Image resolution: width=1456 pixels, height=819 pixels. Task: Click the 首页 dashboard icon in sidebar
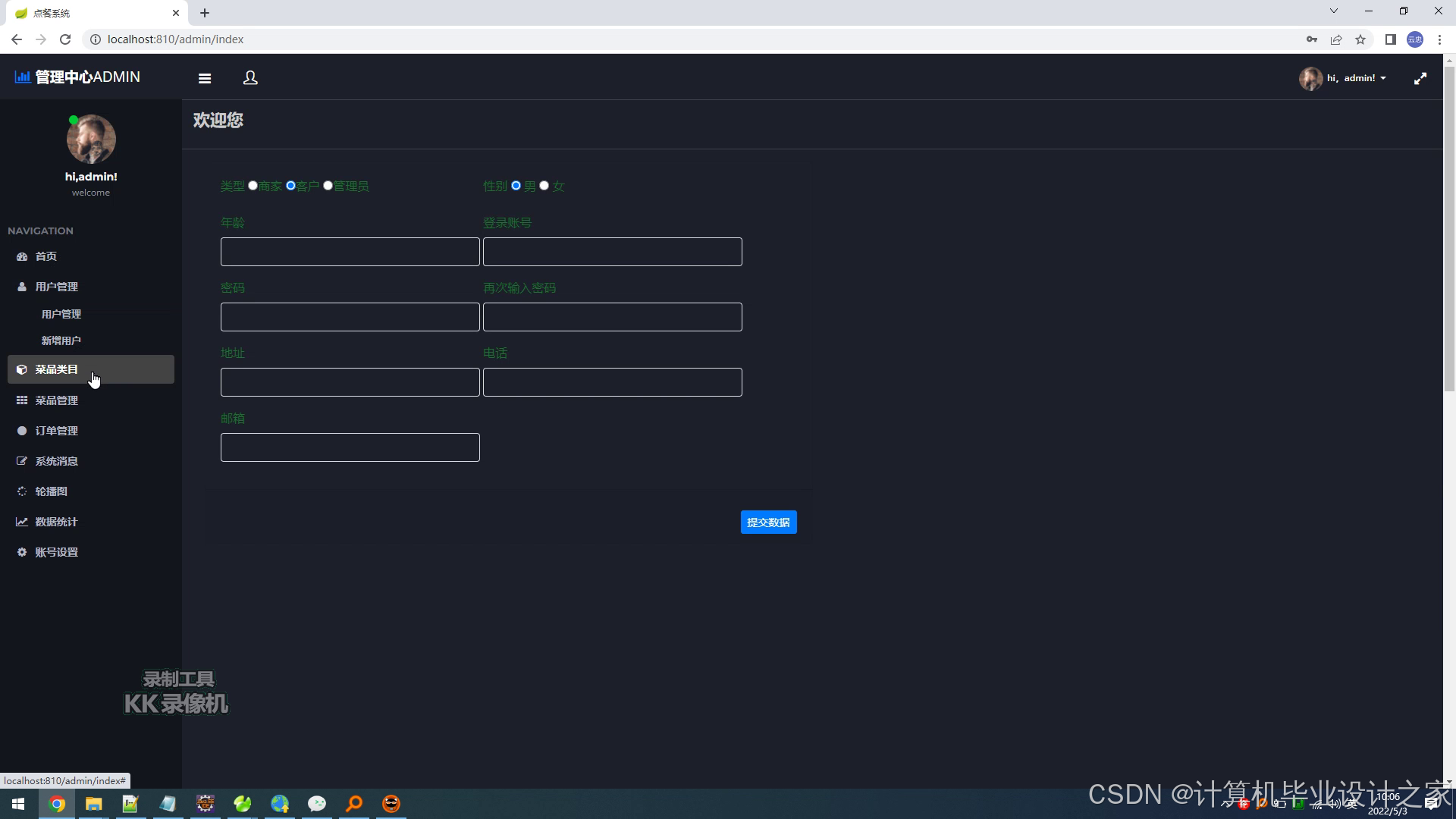(22, 257)
